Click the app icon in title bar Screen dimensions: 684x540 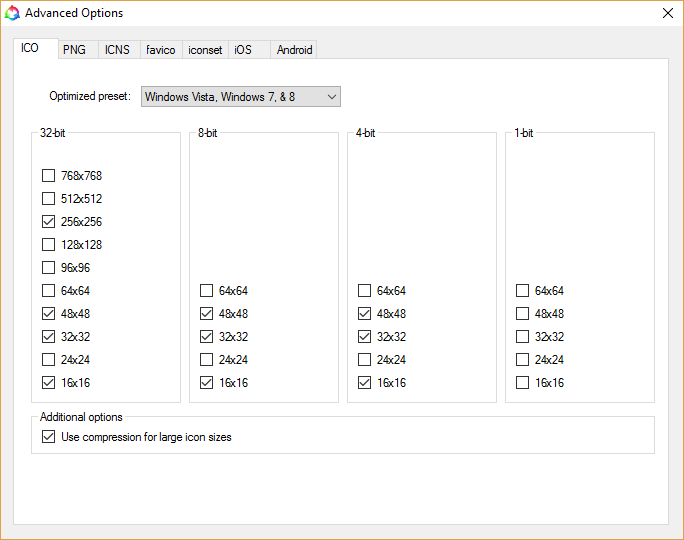point(12,13)
